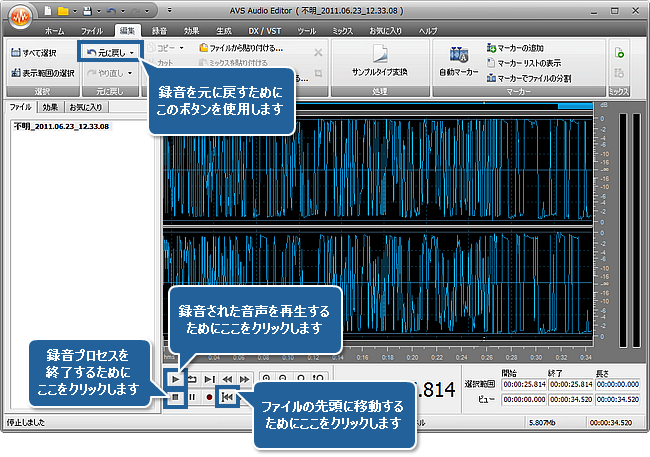Click ミックスを貼り付ける mix paste button
The height and width of the screenshot is (457, 650).
[233, 63]
